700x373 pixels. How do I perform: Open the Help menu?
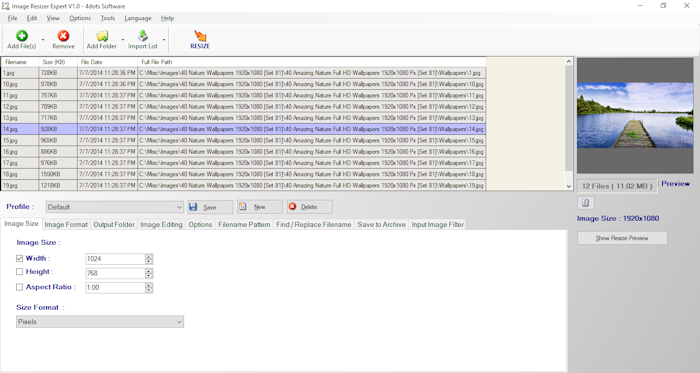coord(167,18)
